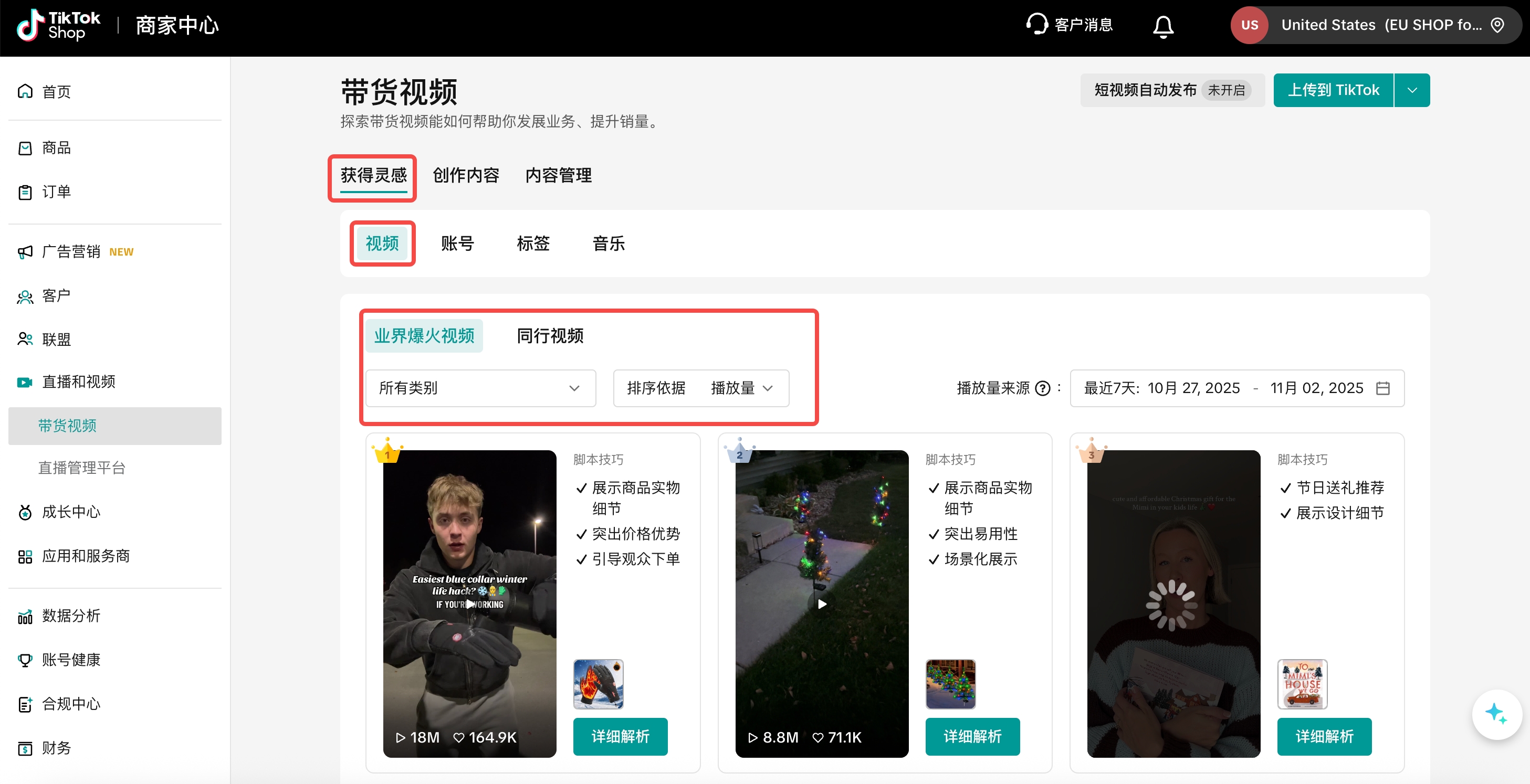Click the region location pin icon
This screenshot has height=784, width=1530.
click(x=1498, y=25)
